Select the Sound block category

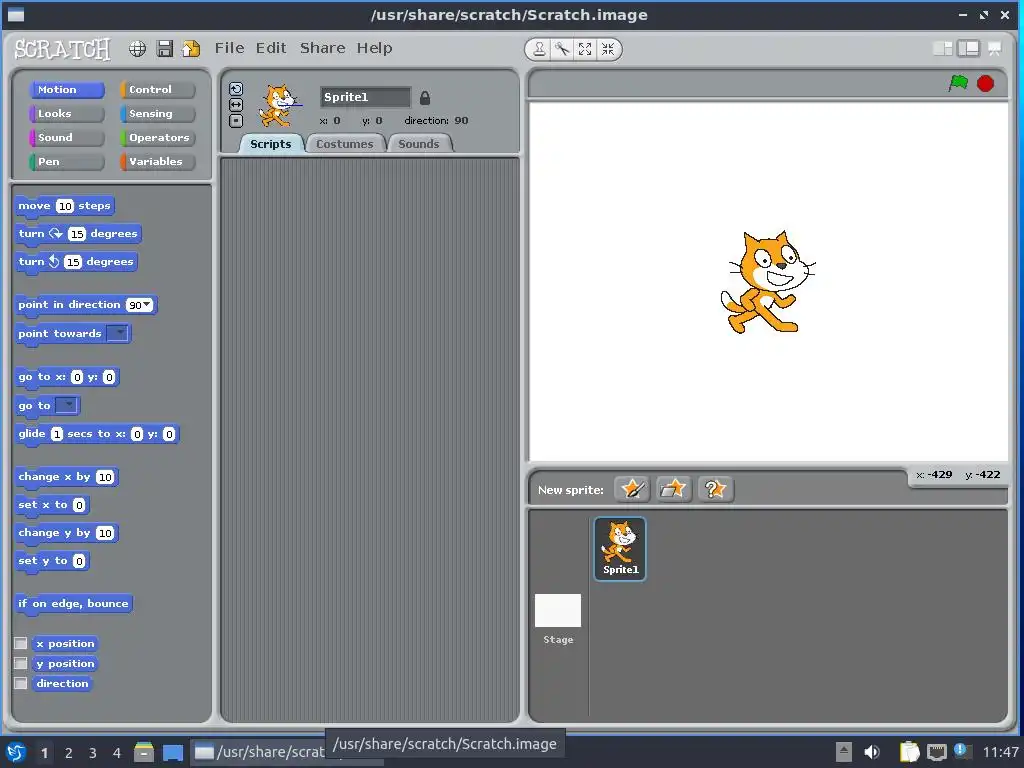[x=67, y=138]
